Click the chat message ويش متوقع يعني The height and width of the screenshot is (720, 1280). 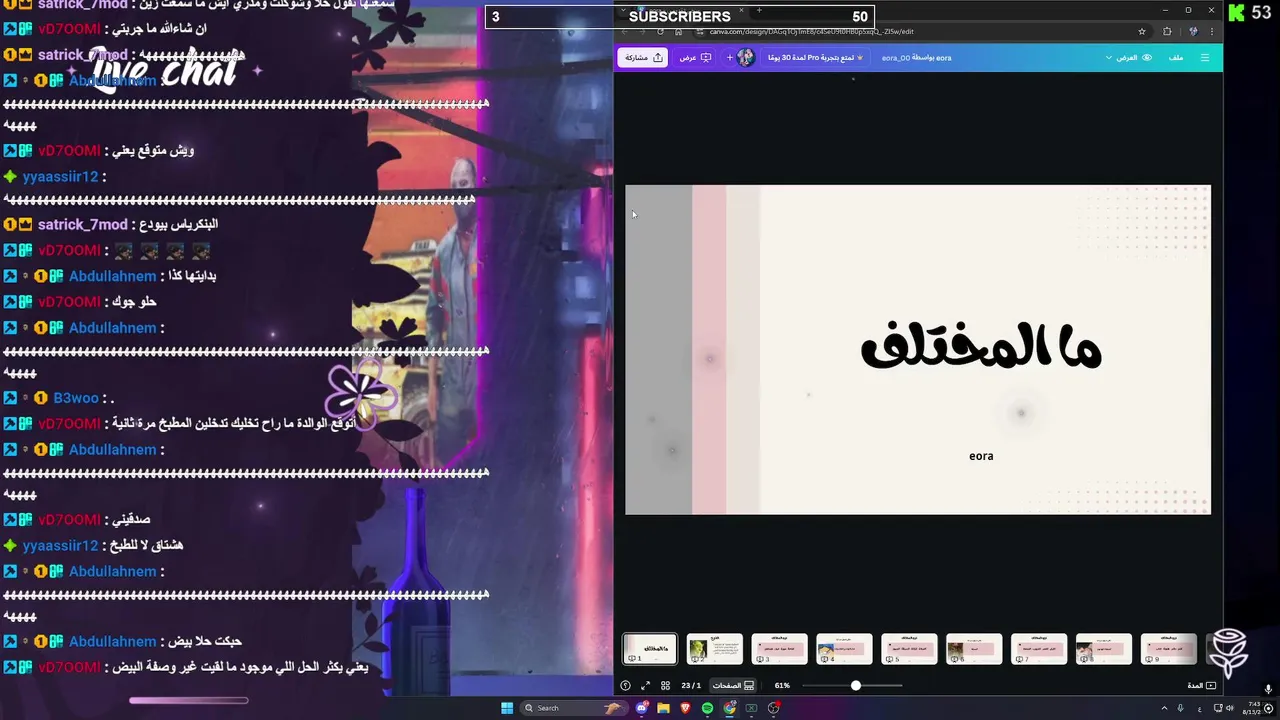click(x=154, y=150)
